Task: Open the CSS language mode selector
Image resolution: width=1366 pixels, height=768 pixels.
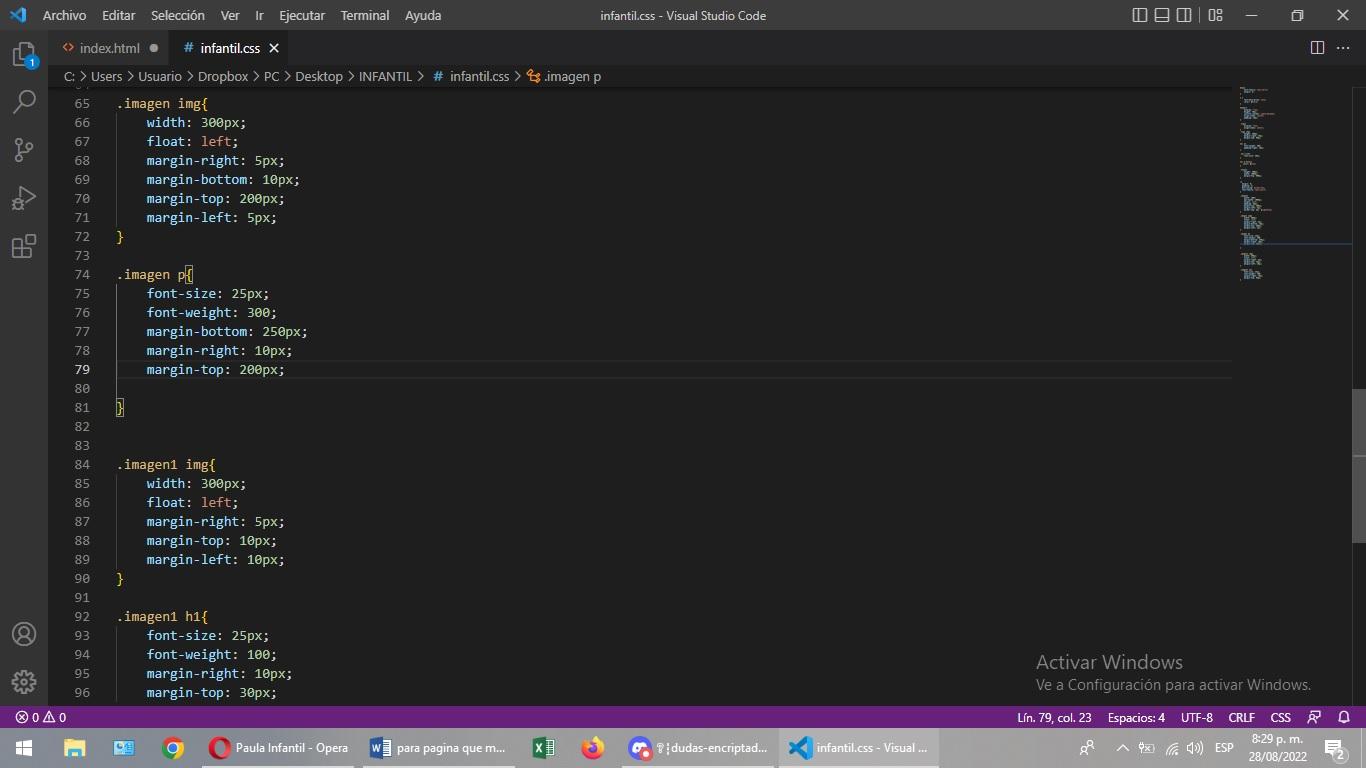Action: (1280, 717)
